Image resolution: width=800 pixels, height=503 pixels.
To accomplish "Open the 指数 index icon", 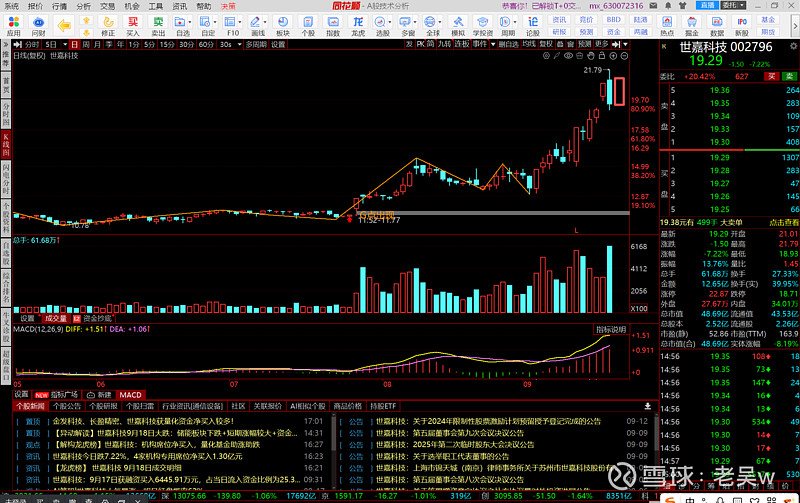I will 333,25.
